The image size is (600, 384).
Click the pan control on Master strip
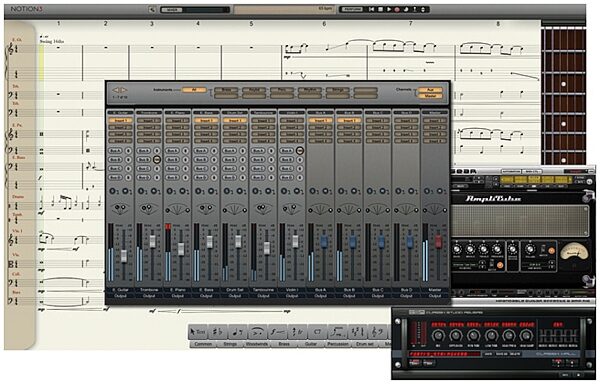434,209
